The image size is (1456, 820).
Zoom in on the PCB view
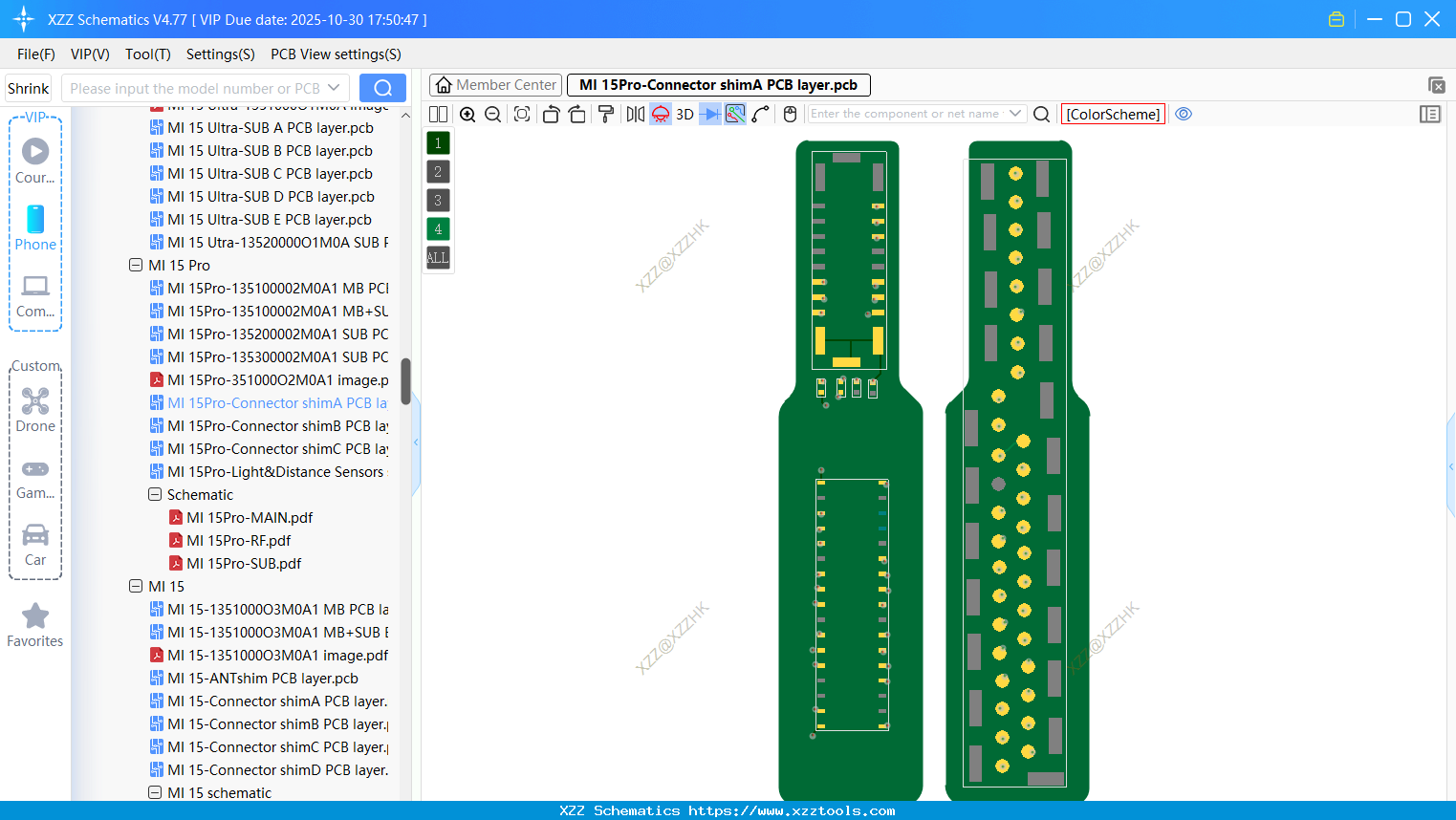click(x=467, y=114)
